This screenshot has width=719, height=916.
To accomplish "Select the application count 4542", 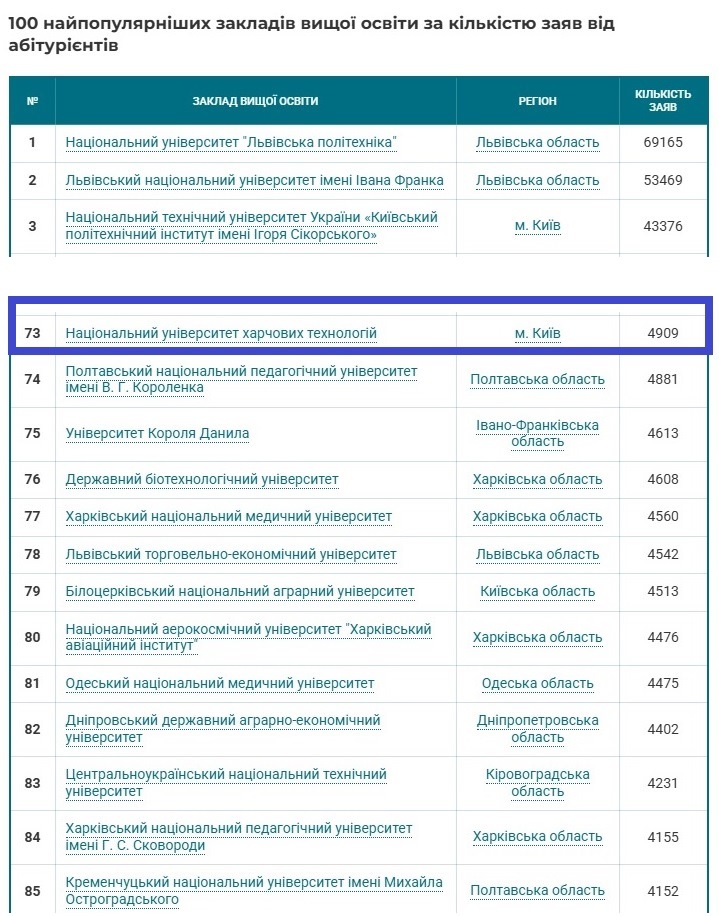I will [x=663, y=554].
